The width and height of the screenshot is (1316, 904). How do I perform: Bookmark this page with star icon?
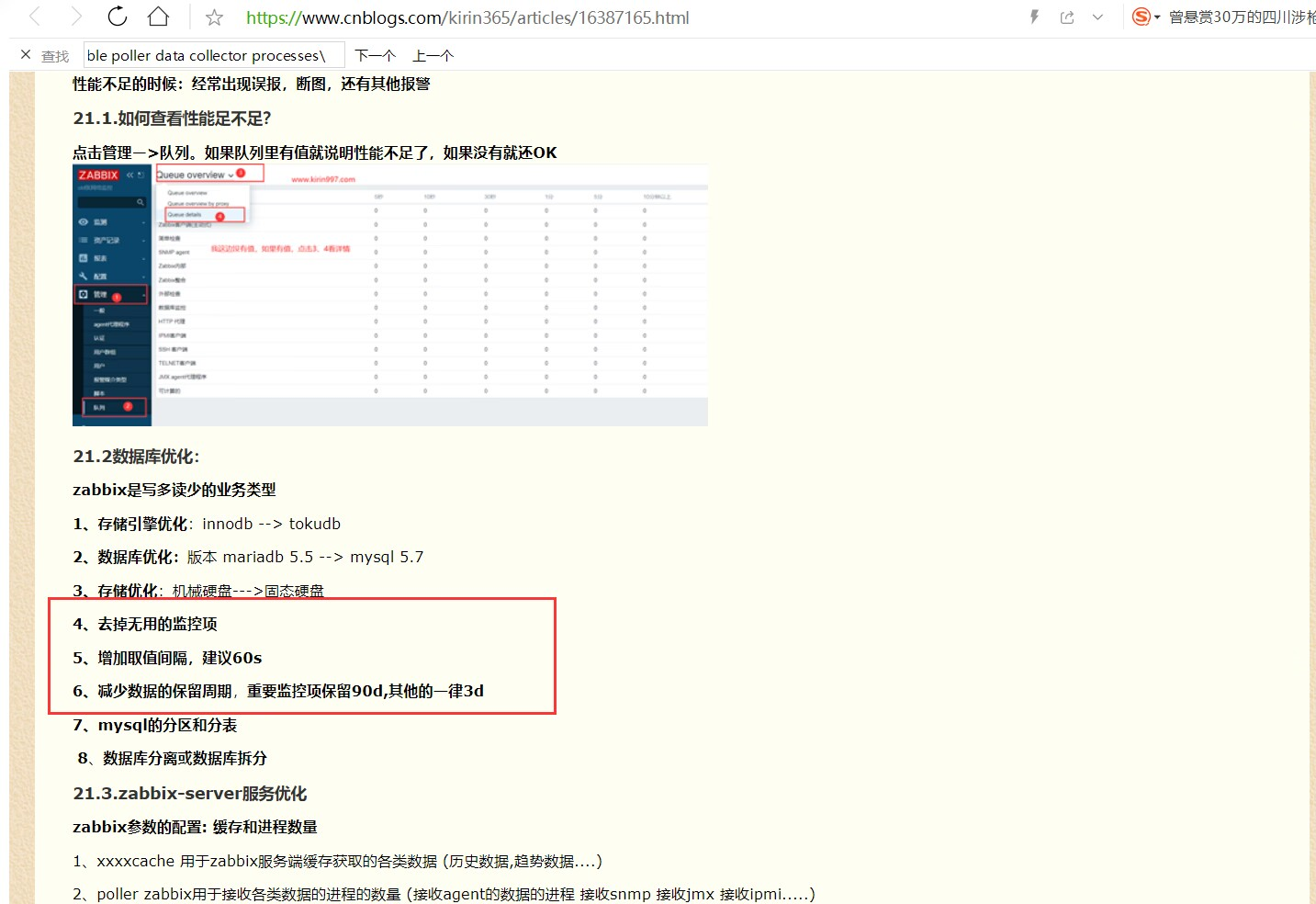214,17
